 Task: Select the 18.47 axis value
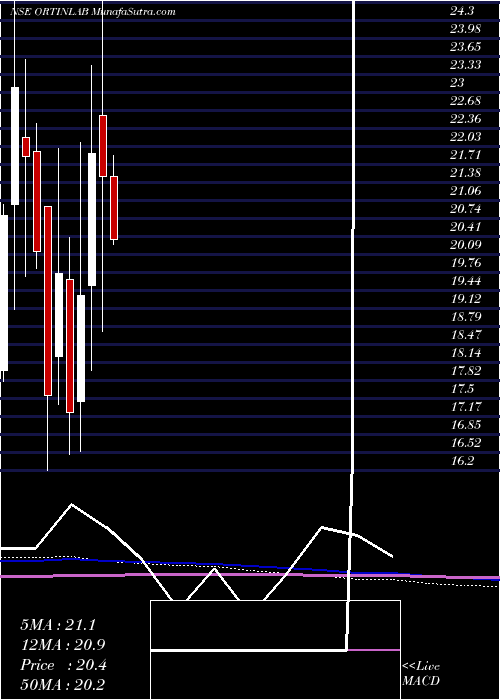[x=465, y=335]
